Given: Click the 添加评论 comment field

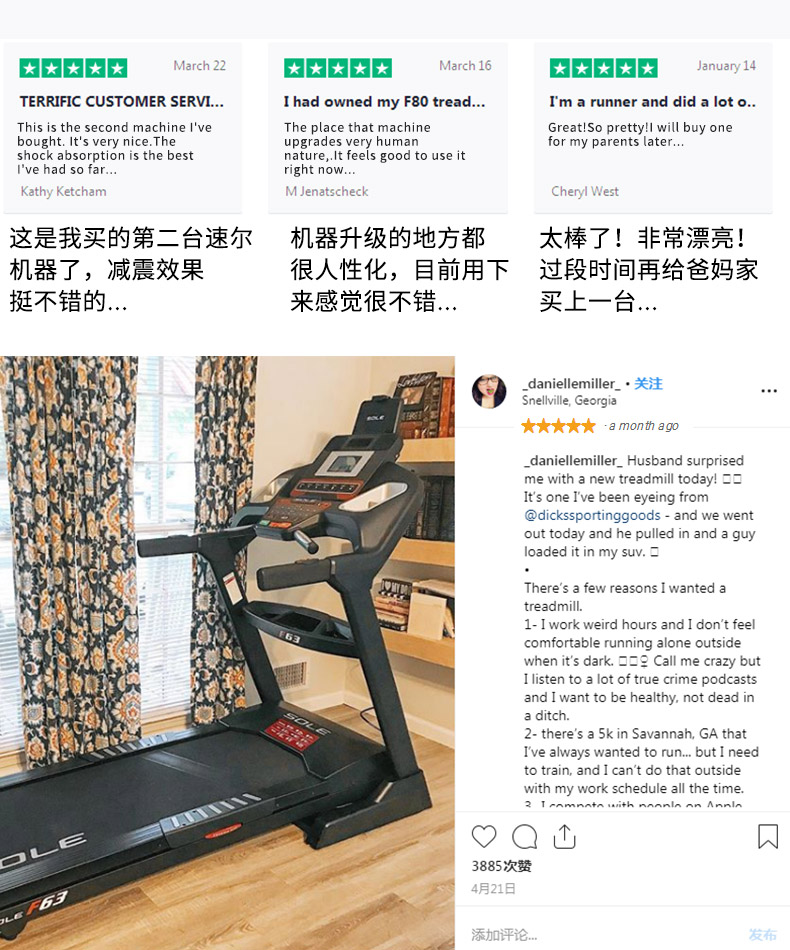Looking at the screenshot, I should pyautogui.click(x=600, y=934).
